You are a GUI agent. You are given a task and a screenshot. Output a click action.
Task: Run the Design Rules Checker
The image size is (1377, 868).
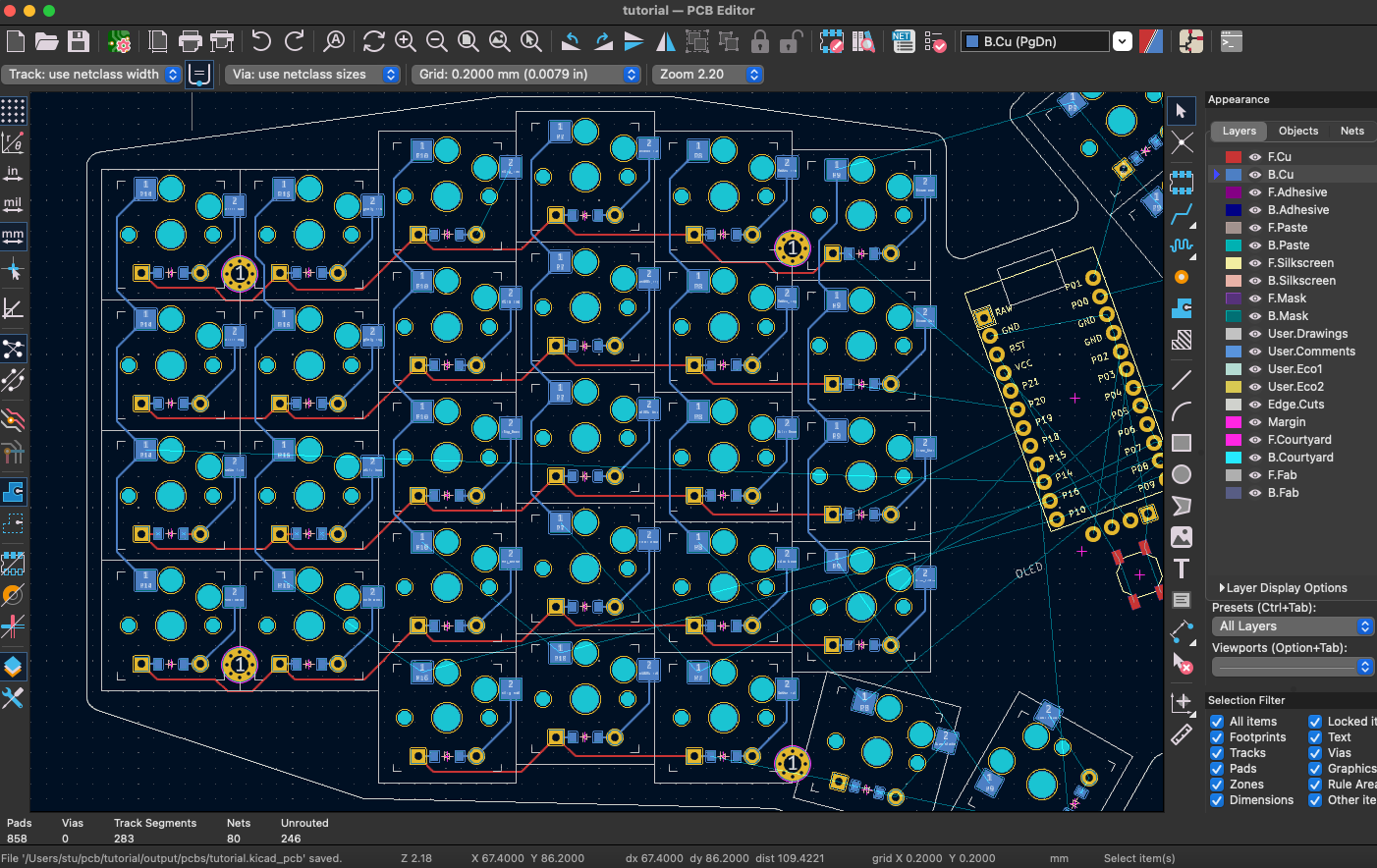(934, 41)
